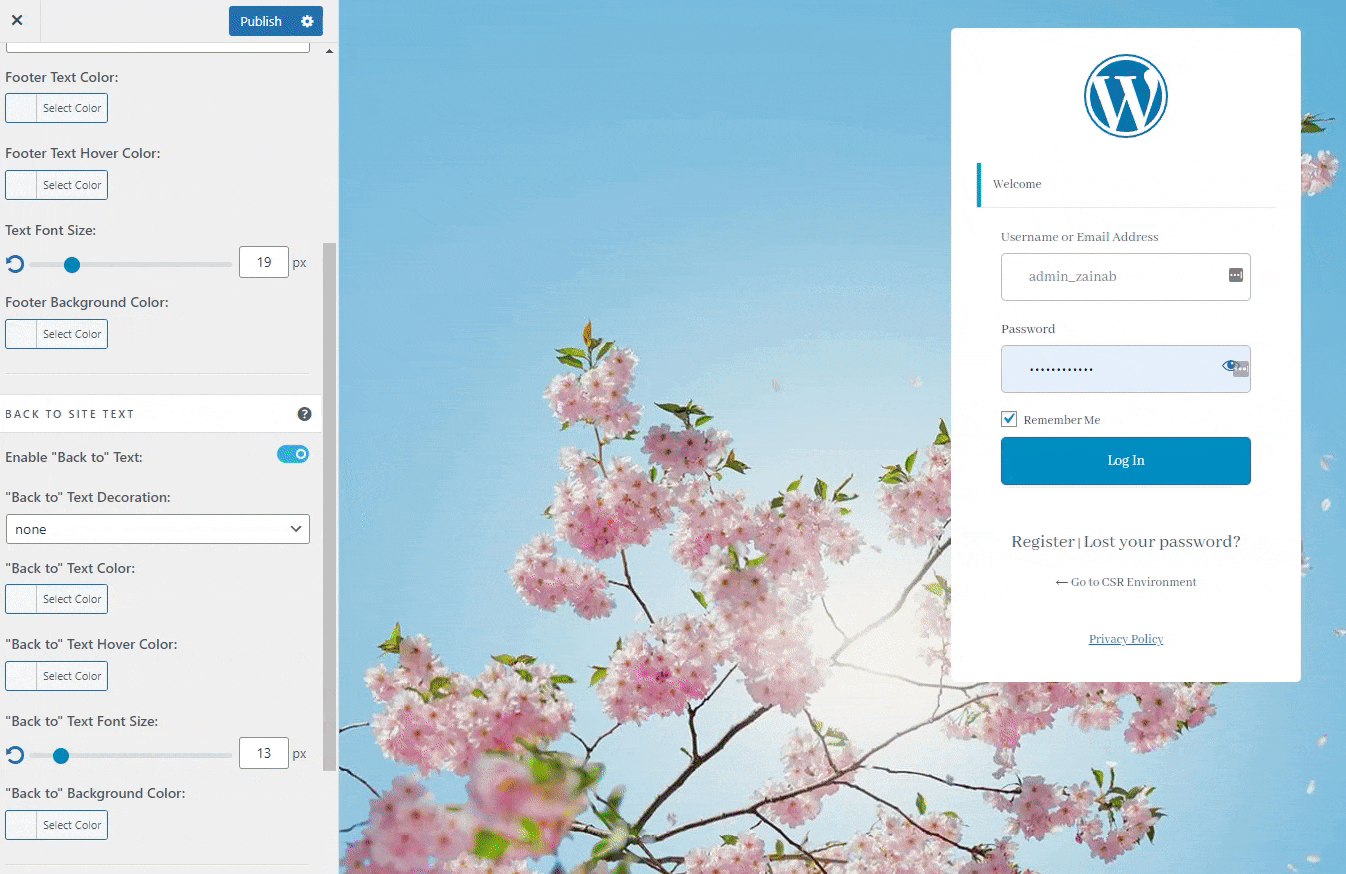Follow the Go to CSR Environment link

tap(1126, 582)
